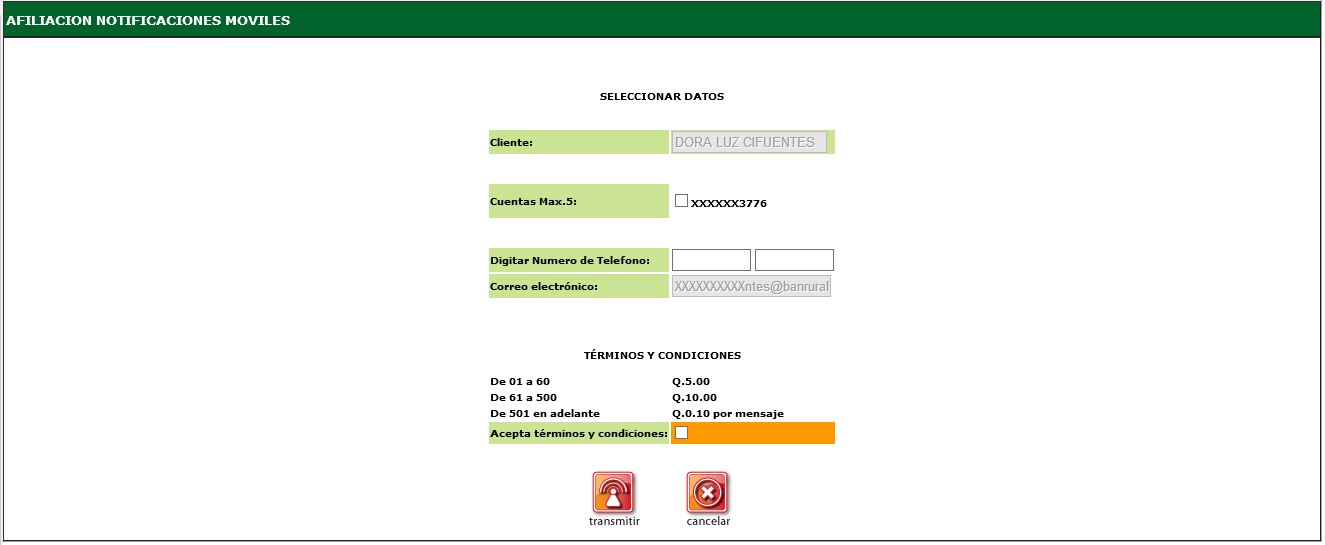Click the Cliente name field
This screenshot has width=1325, height=545.
click(x=749, y=142)
